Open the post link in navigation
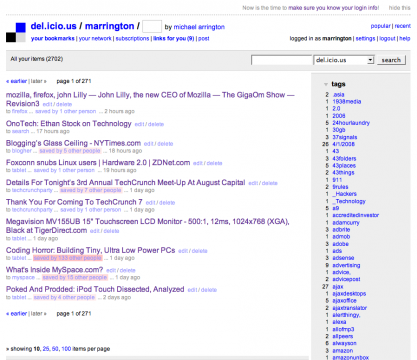 point(204,39)
